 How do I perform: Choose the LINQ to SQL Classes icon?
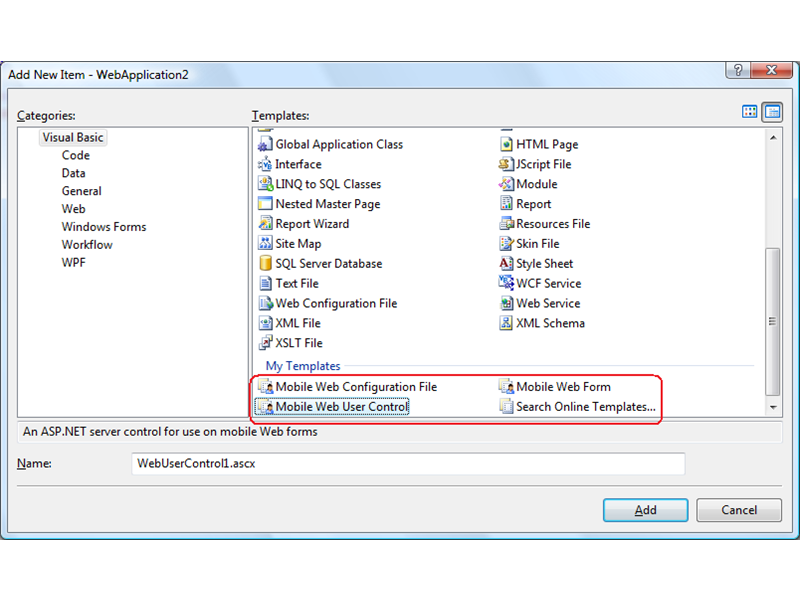tap(265, 184)
